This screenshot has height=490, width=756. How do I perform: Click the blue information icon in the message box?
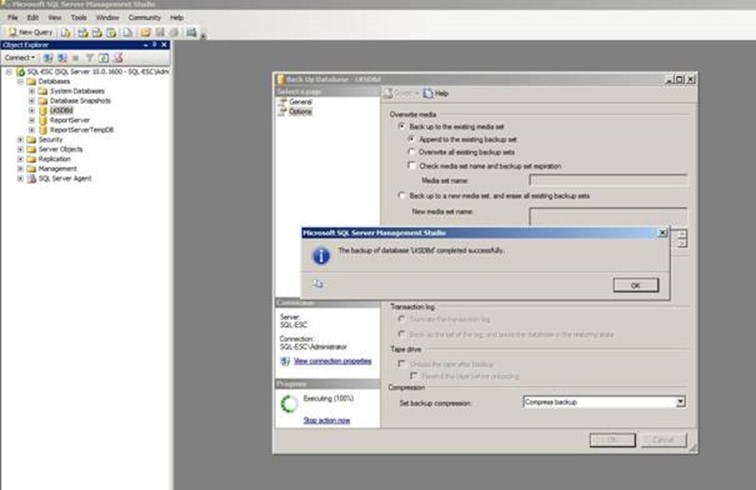321,256
